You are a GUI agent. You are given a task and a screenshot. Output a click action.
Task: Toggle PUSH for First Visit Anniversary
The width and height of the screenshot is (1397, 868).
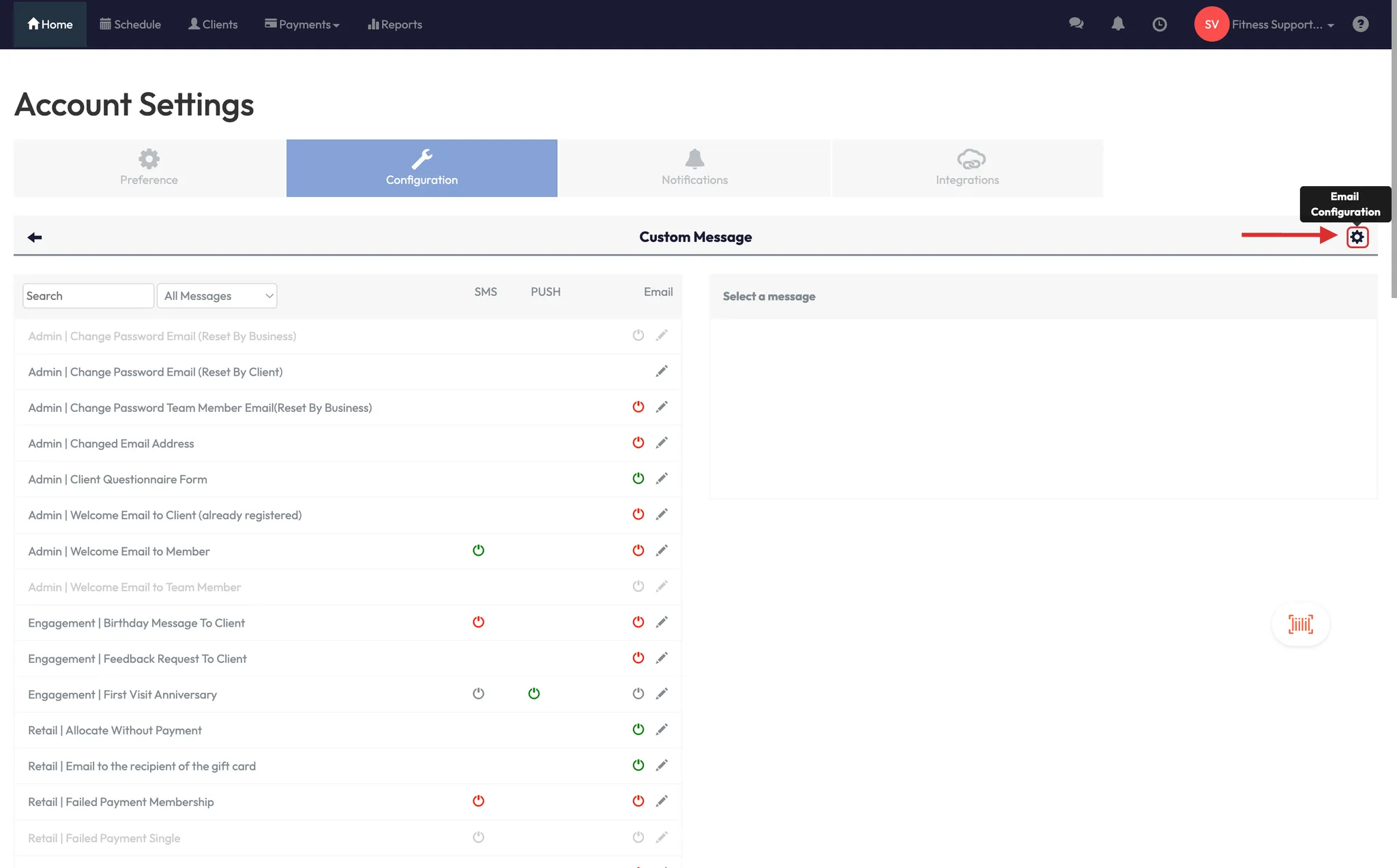[533, 693]
